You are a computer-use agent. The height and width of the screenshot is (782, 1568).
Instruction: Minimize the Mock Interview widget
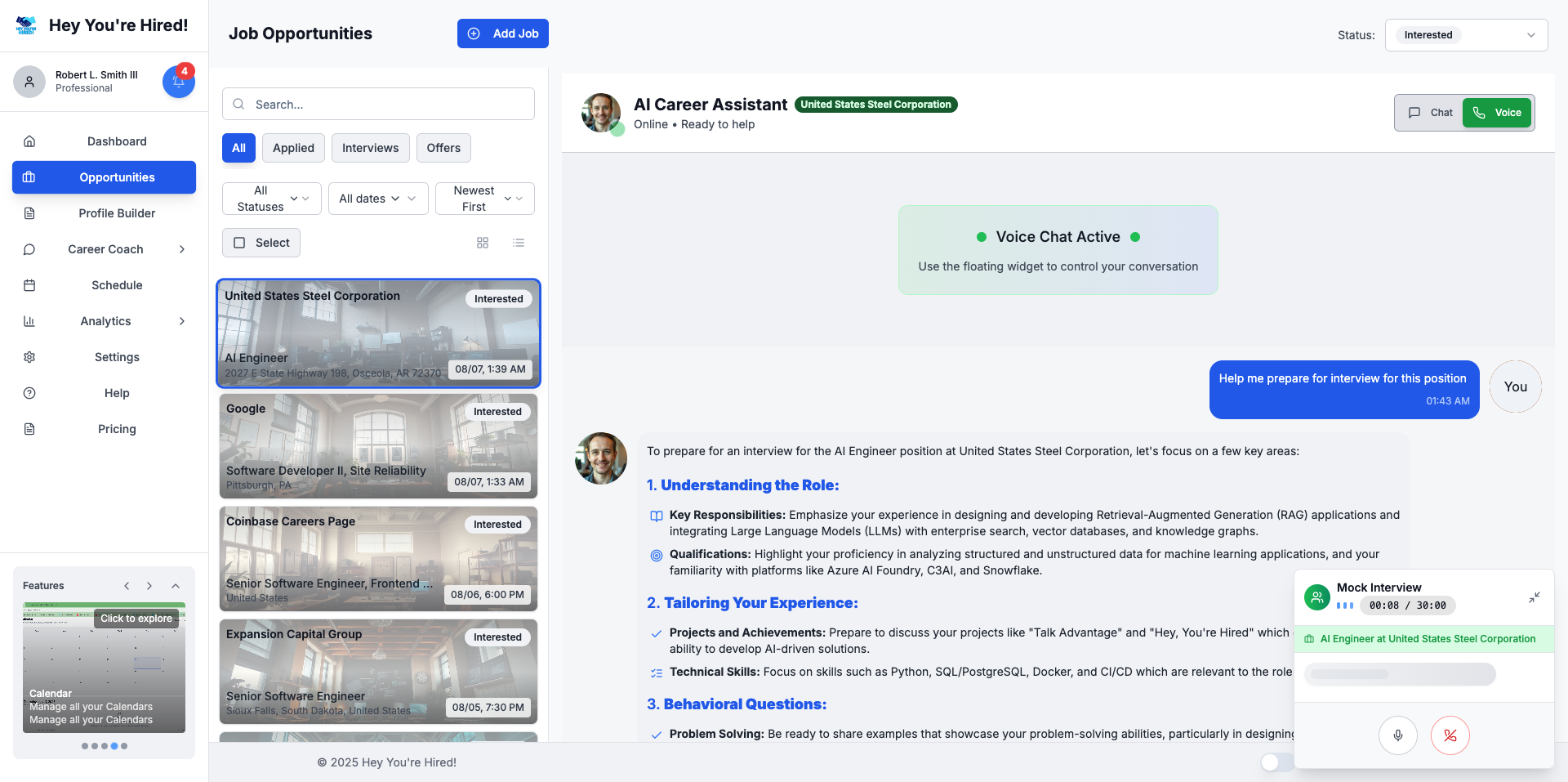tap(1534, 597)
